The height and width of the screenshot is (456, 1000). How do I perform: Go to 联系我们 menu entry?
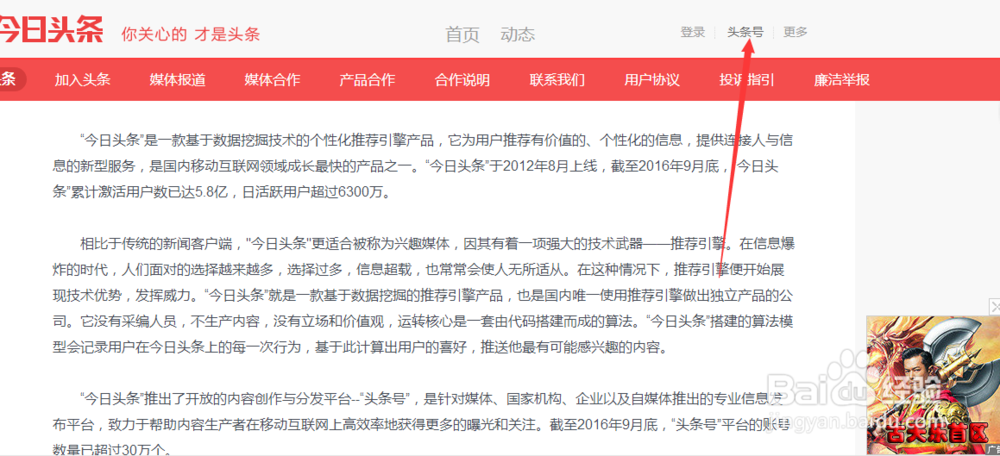557,80
